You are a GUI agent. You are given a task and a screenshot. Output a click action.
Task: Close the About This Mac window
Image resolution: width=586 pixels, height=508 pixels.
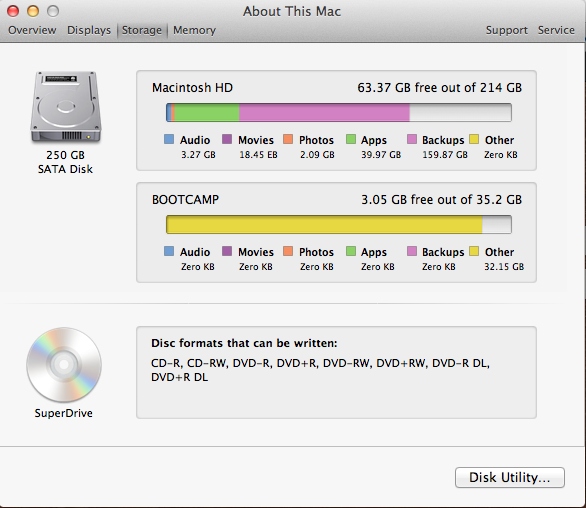tap(13, 11)
